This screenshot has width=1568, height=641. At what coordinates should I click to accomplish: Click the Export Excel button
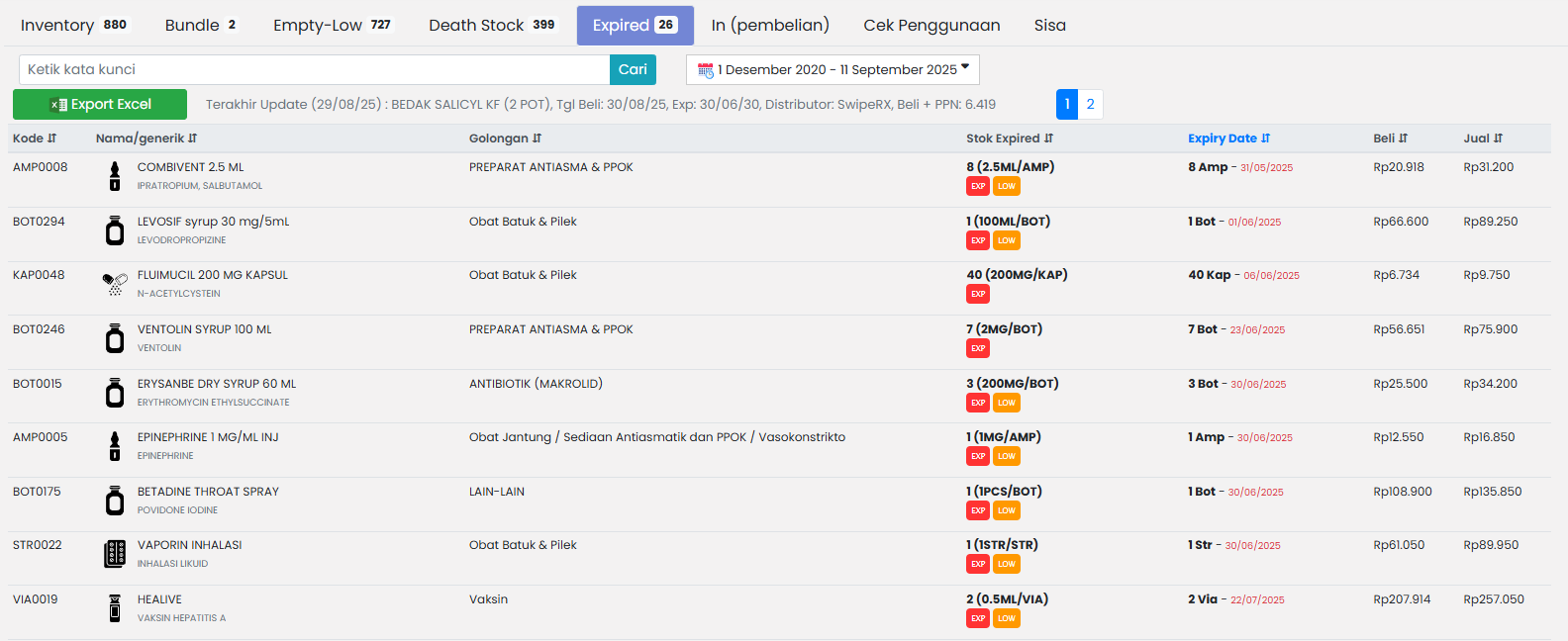coord(100,104)
